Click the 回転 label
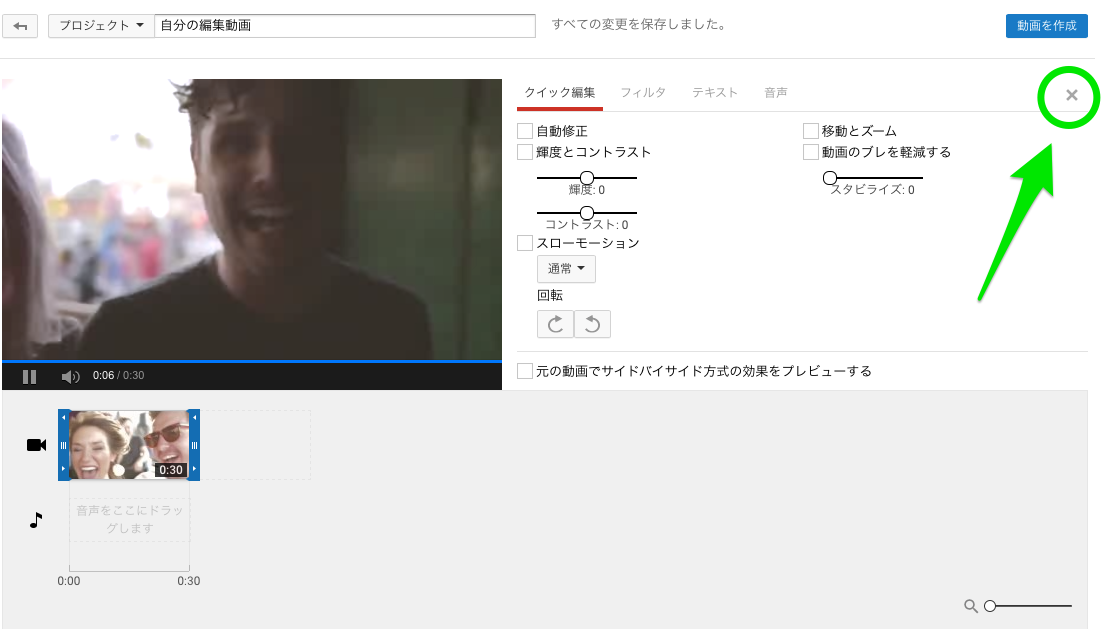The width and height of the screenshot is (1101, 629). tap(550, 296)
